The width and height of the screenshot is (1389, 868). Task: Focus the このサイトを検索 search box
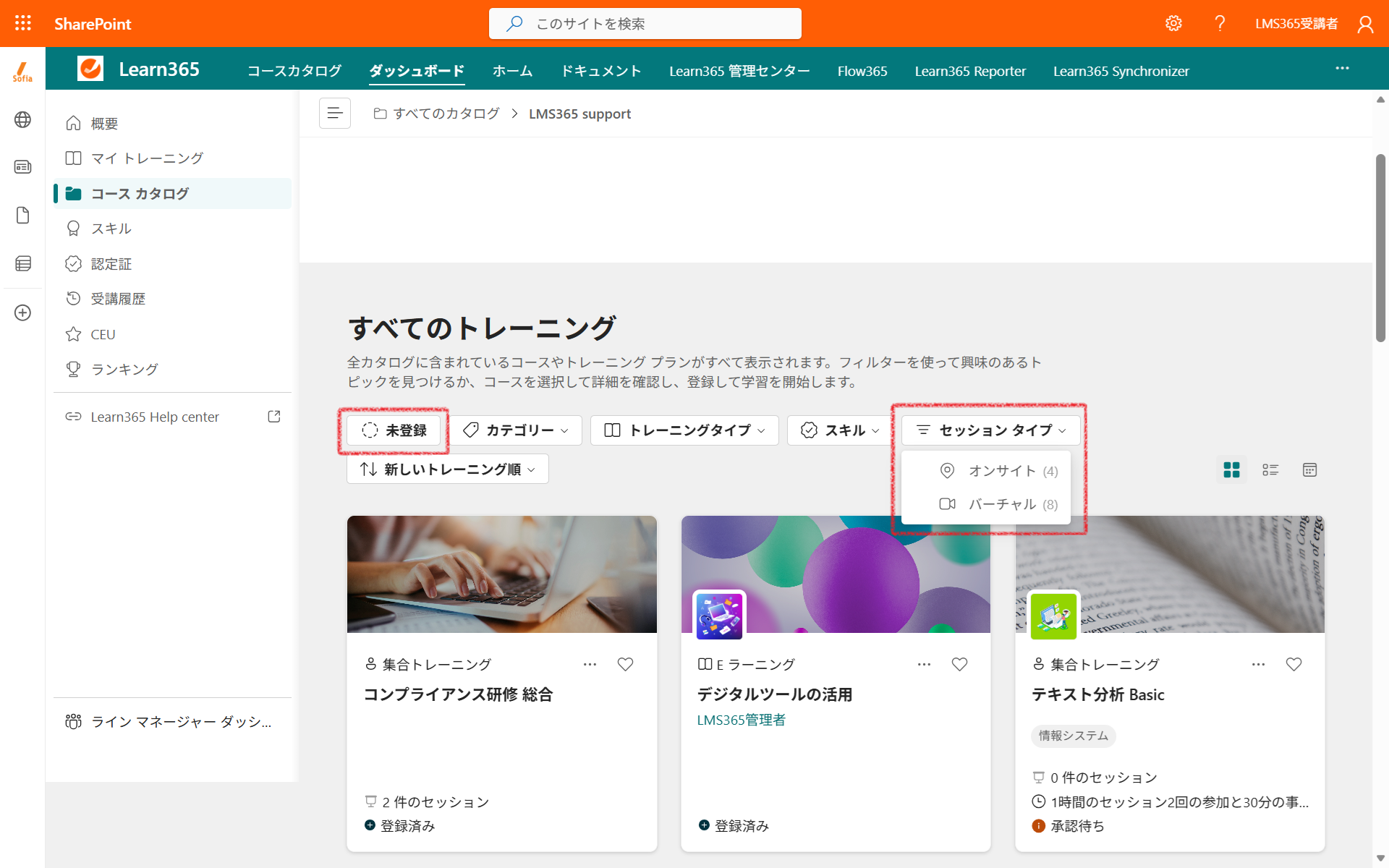point(645,23)
